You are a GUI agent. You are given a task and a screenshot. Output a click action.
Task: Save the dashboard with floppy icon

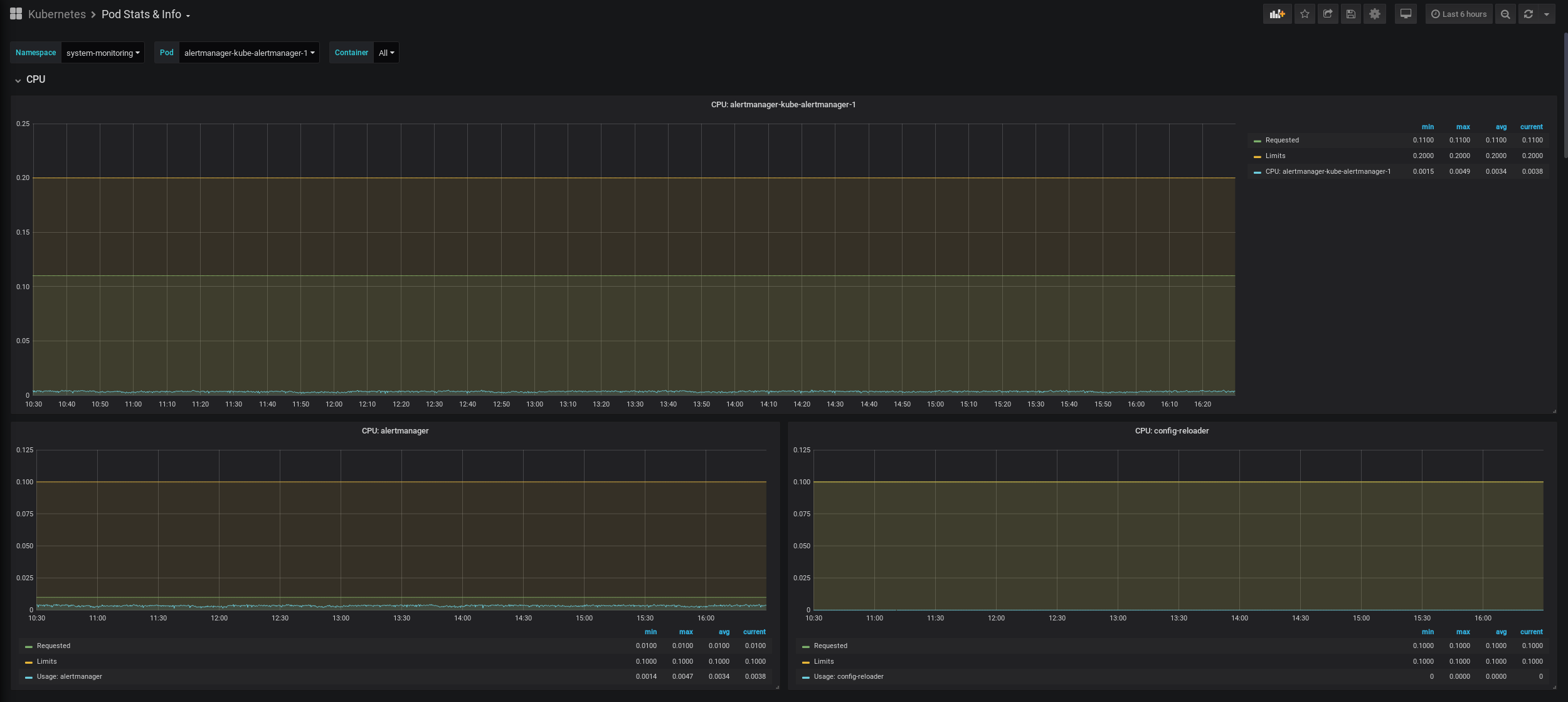(1351, 14)
